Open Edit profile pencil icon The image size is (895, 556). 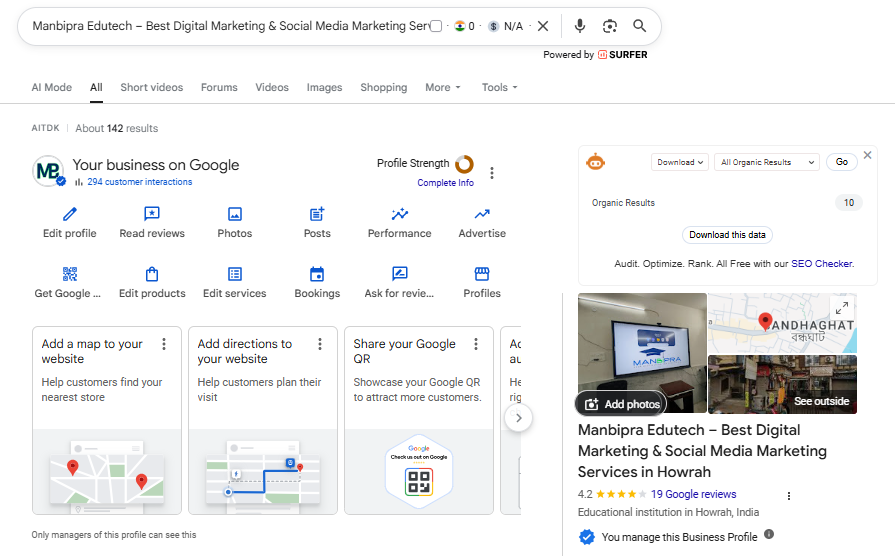[x=70, y=214]
